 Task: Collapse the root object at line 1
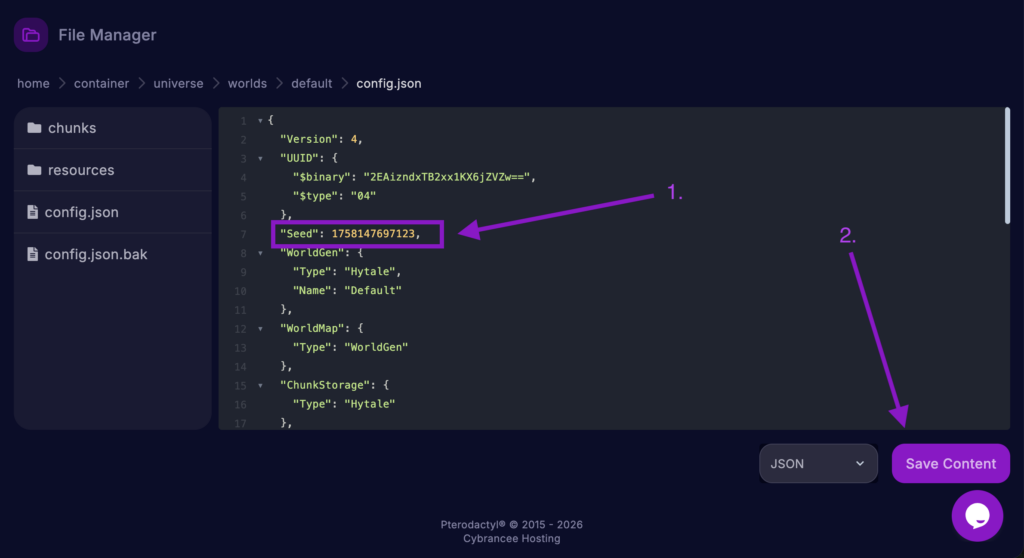260,121
